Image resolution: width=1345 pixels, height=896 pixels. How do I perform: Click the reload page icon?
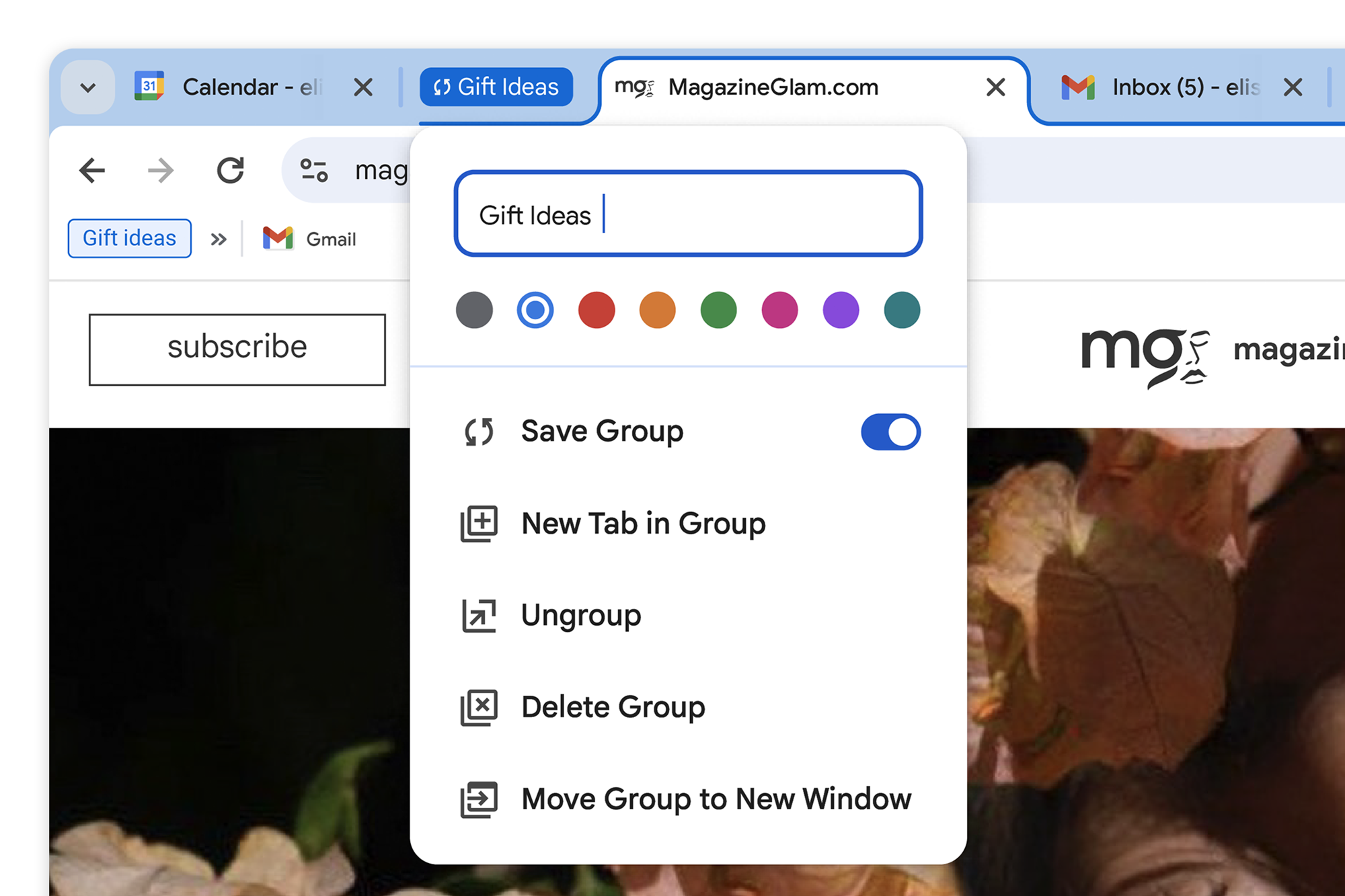point(230,169)
